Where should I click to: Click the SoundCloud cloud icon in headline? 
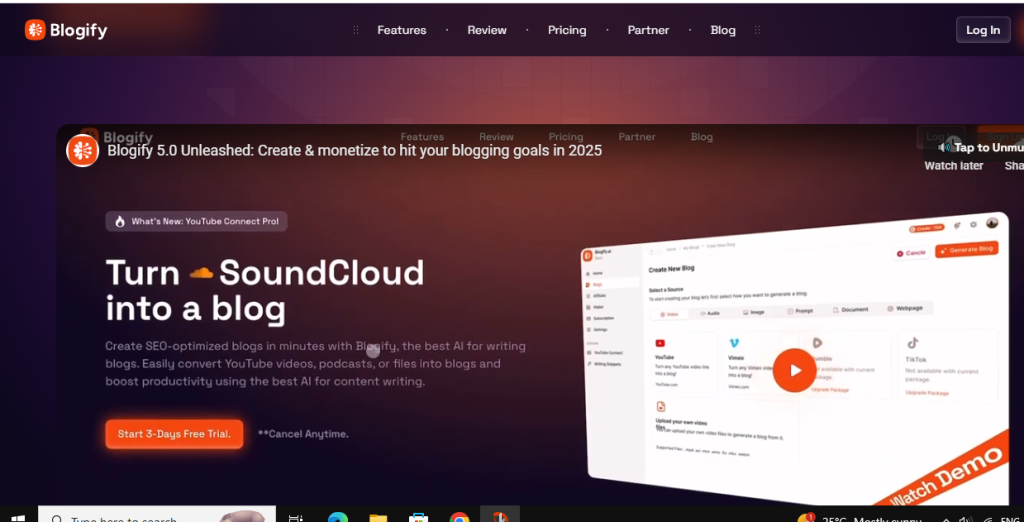[201, 274]
